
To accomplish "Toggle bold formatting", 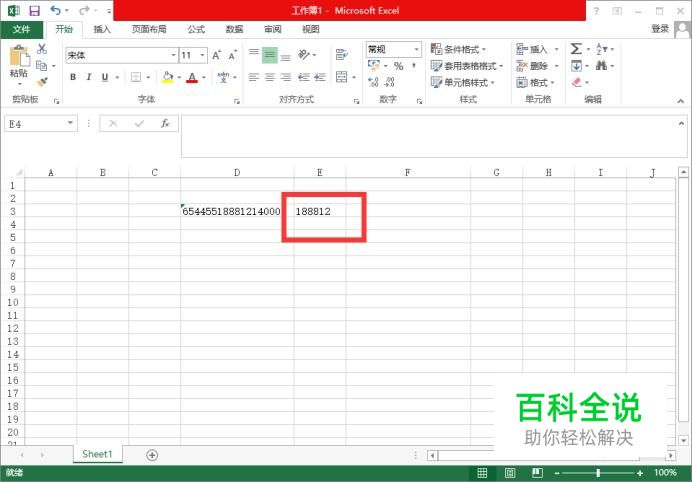I will pos(73,77).
